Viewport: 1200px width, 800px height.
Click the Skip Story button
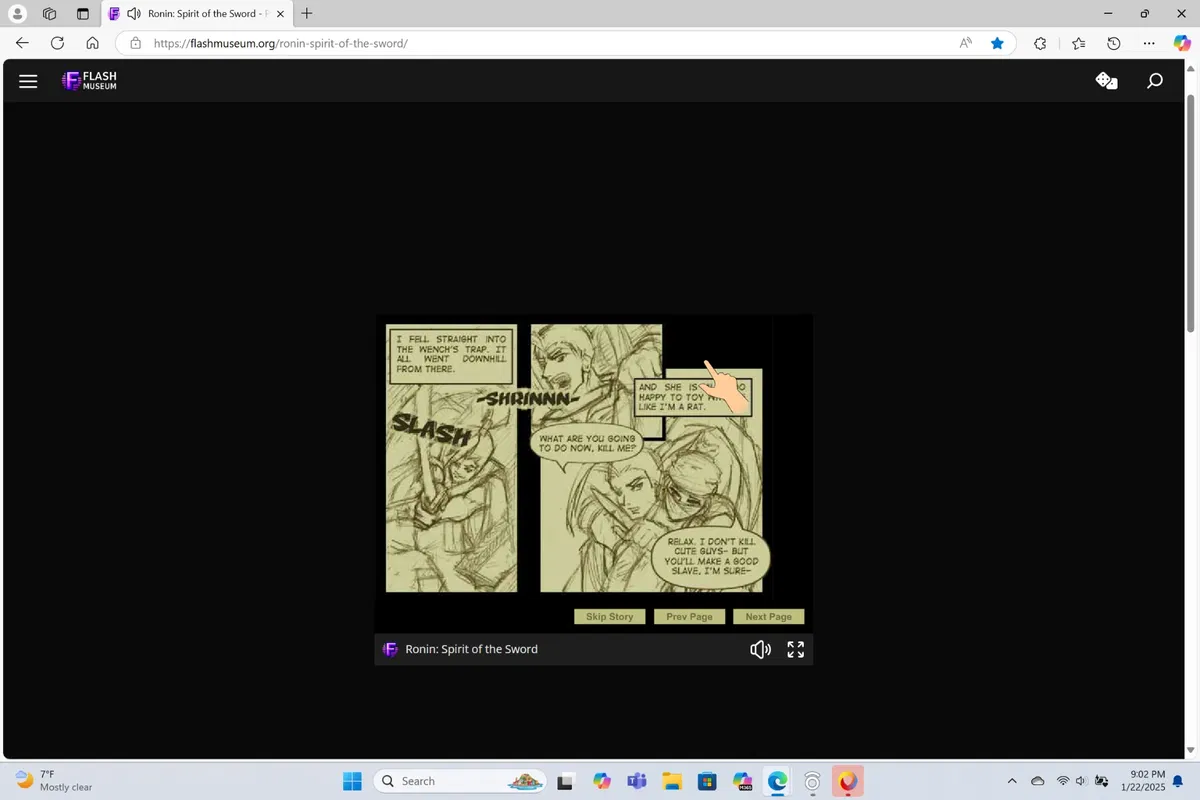click(610, 617)
